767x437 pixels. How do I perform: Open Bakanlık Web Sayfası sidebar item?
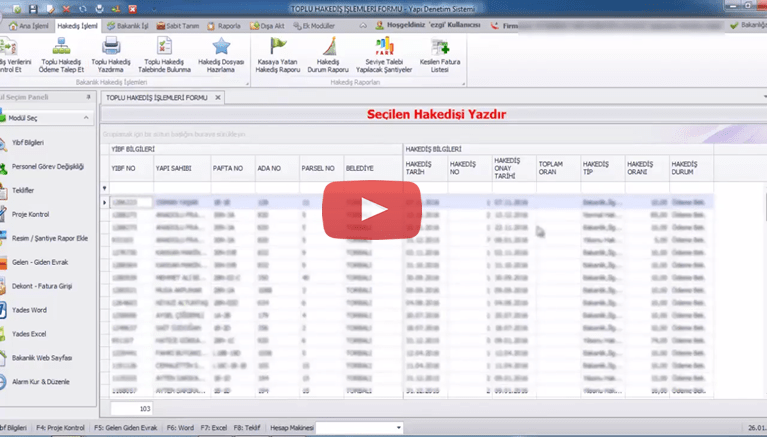tap(40, 357)
